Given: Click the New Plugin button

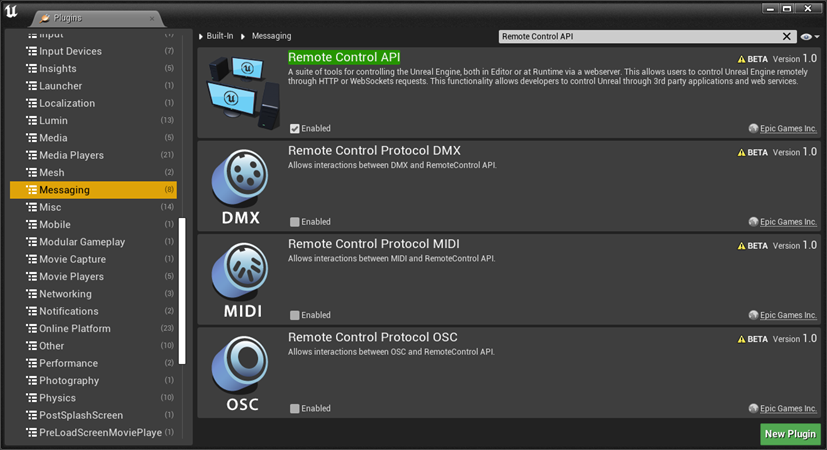Looking at the screenshot, I should [x=790, y=434].
